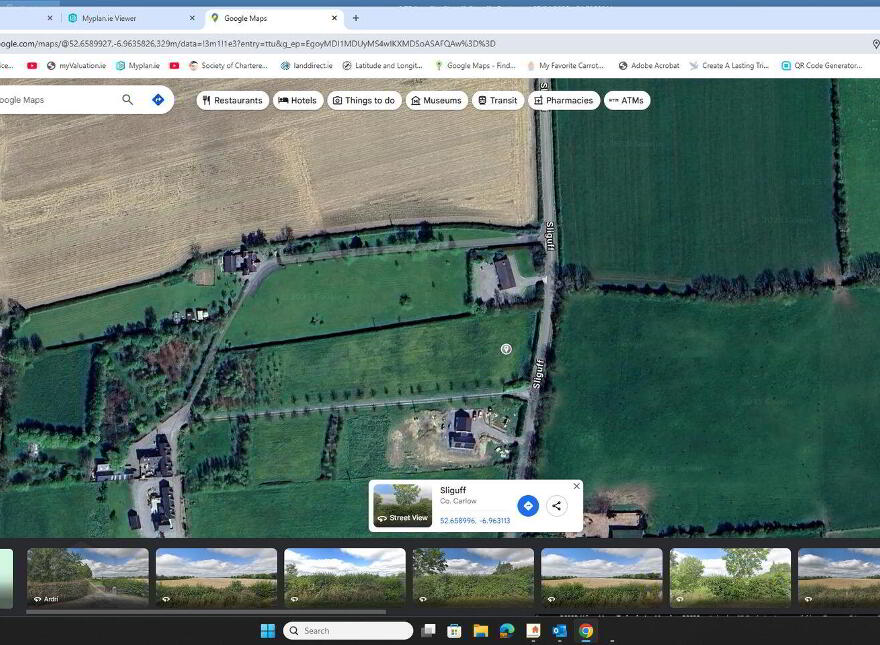The height and width of the screenshot is (645, 880).
Task: Show Transit options chip
Action: 498,100
